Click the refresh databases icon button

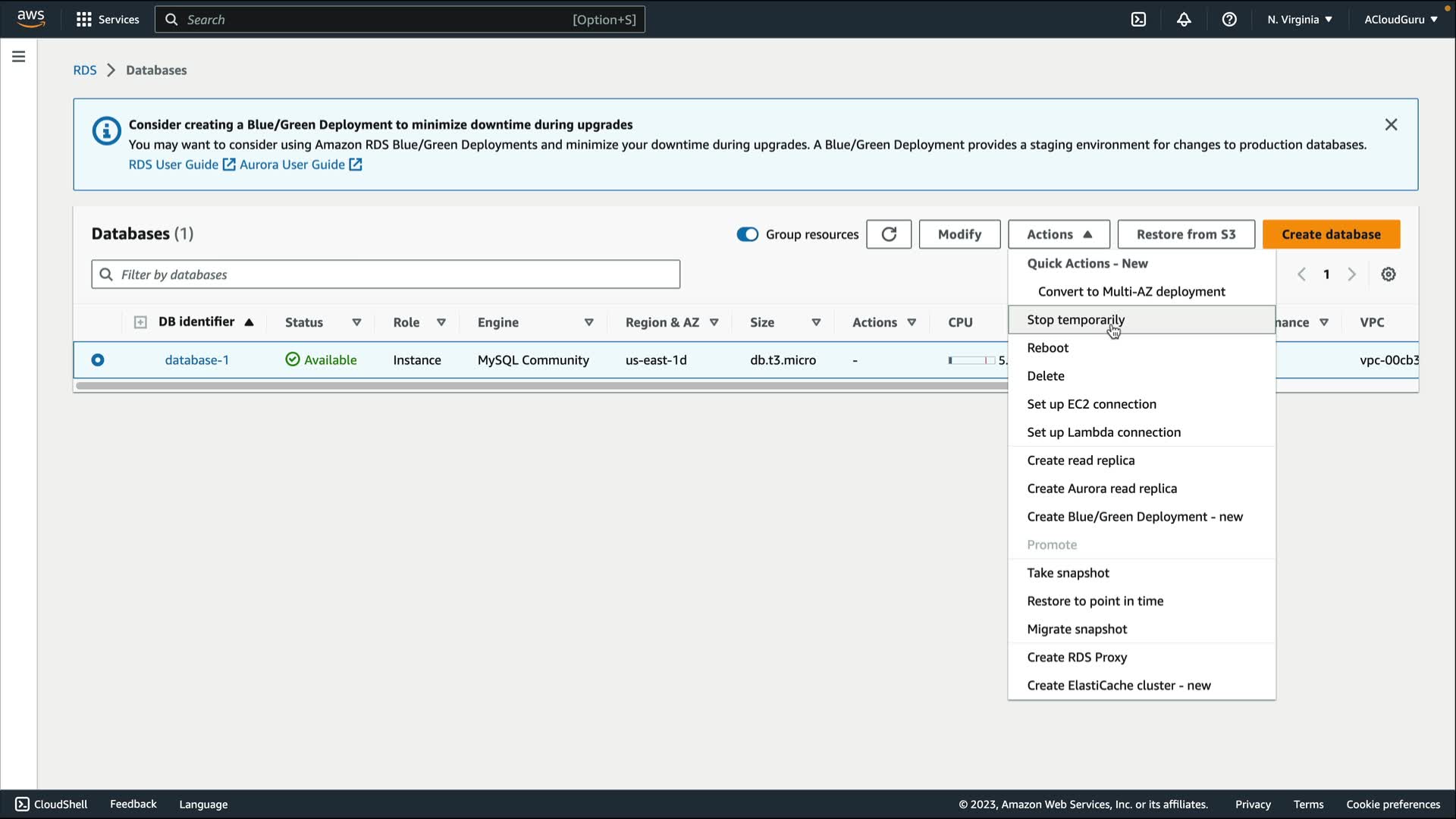[x=889, y=234]
